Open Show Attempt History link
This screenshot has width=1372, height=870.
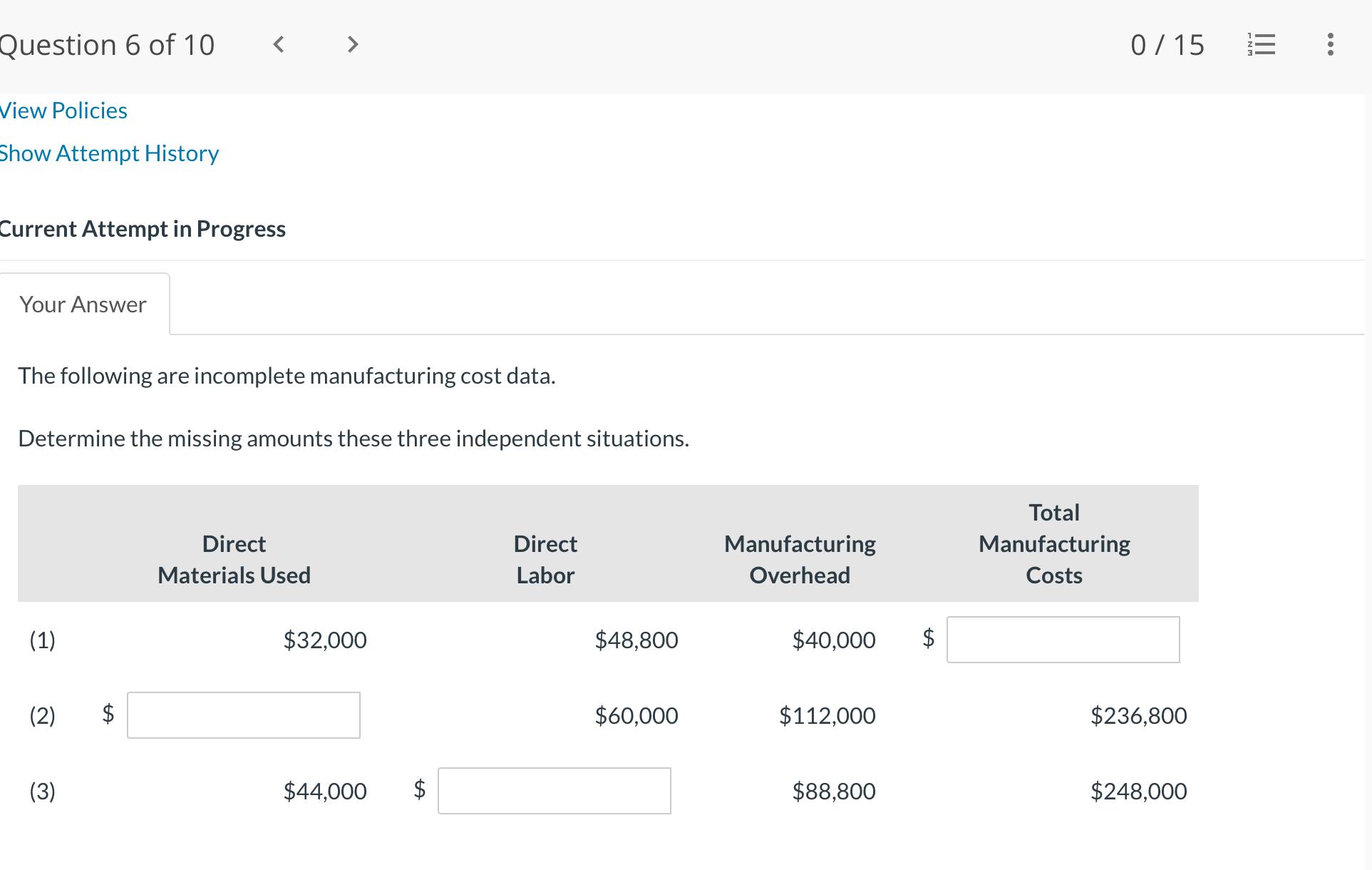coord(109,153)
